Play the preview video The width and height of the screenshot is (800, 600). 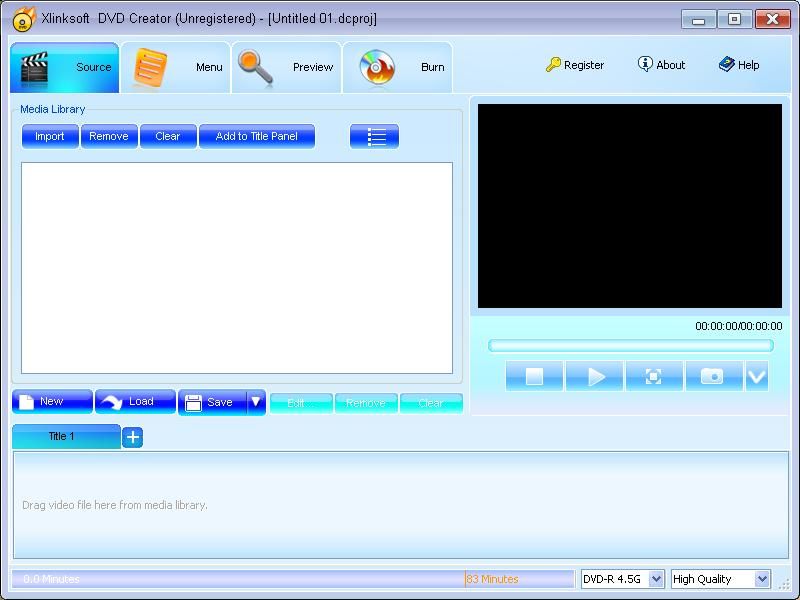point(595,377)
